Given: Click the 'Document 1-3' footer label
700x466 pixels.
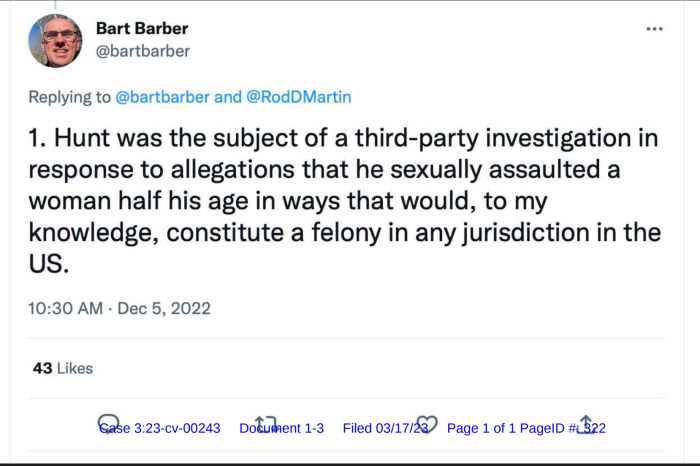Looking at the screenshot, I should click(282, 428).
